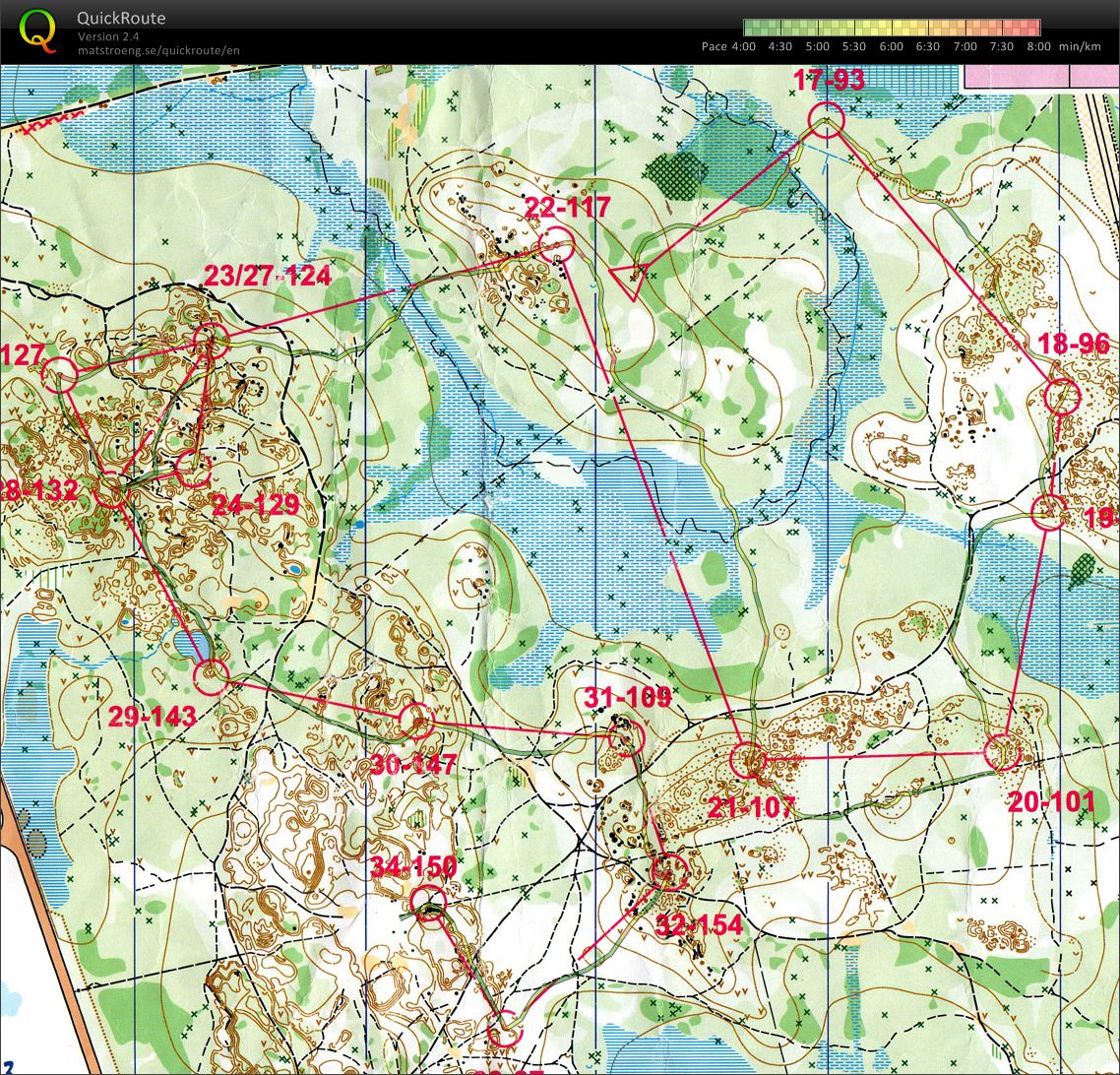Click the 6:30 pace legend label
The width and height of the screenshot is (1120, 1075).
click(x=927, y=46)
